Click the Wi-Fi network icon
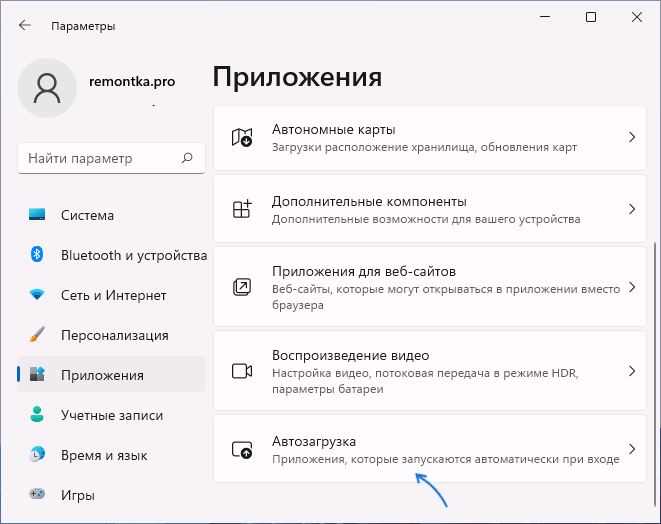The width and height of the screenshot is (661, 524). click(x=37, y=294)
